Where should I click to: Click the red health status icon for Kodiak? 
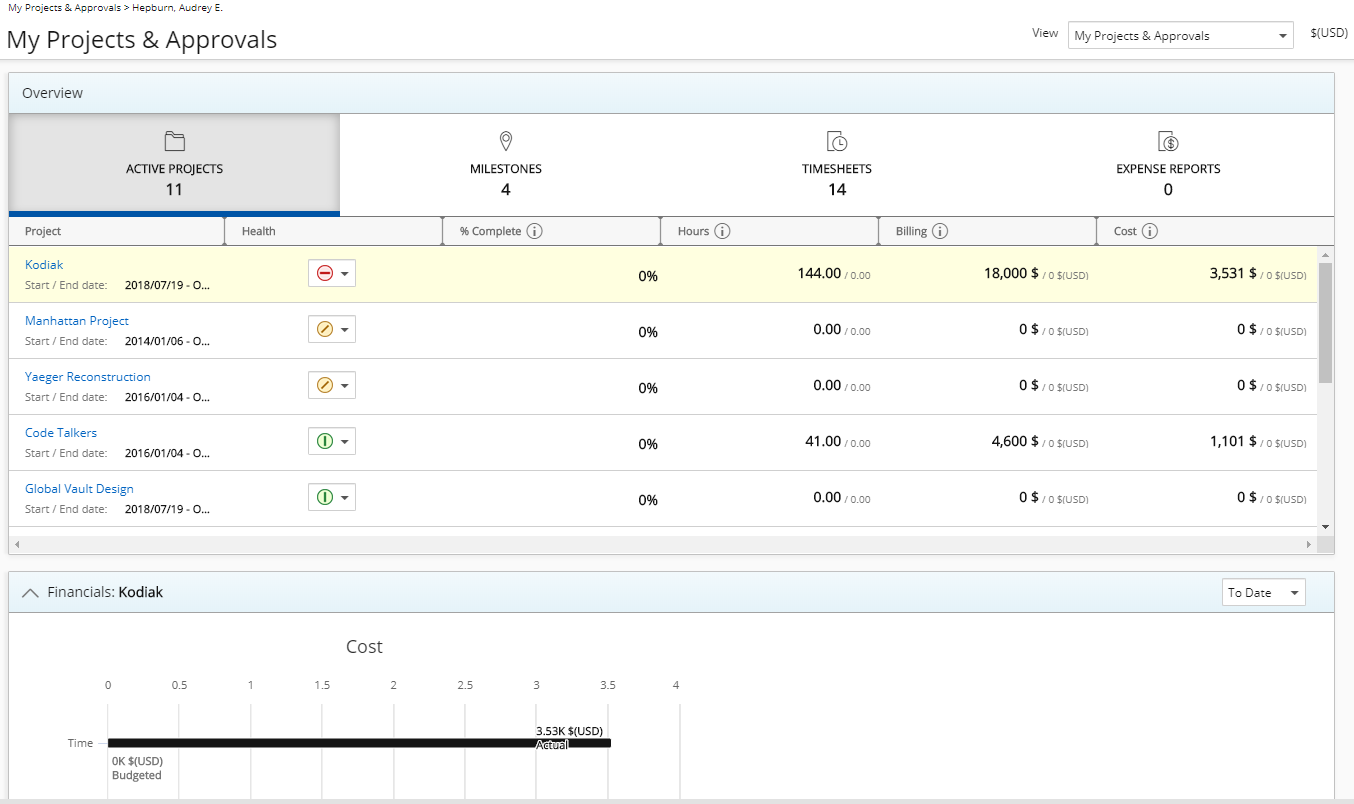click(324, 273)
